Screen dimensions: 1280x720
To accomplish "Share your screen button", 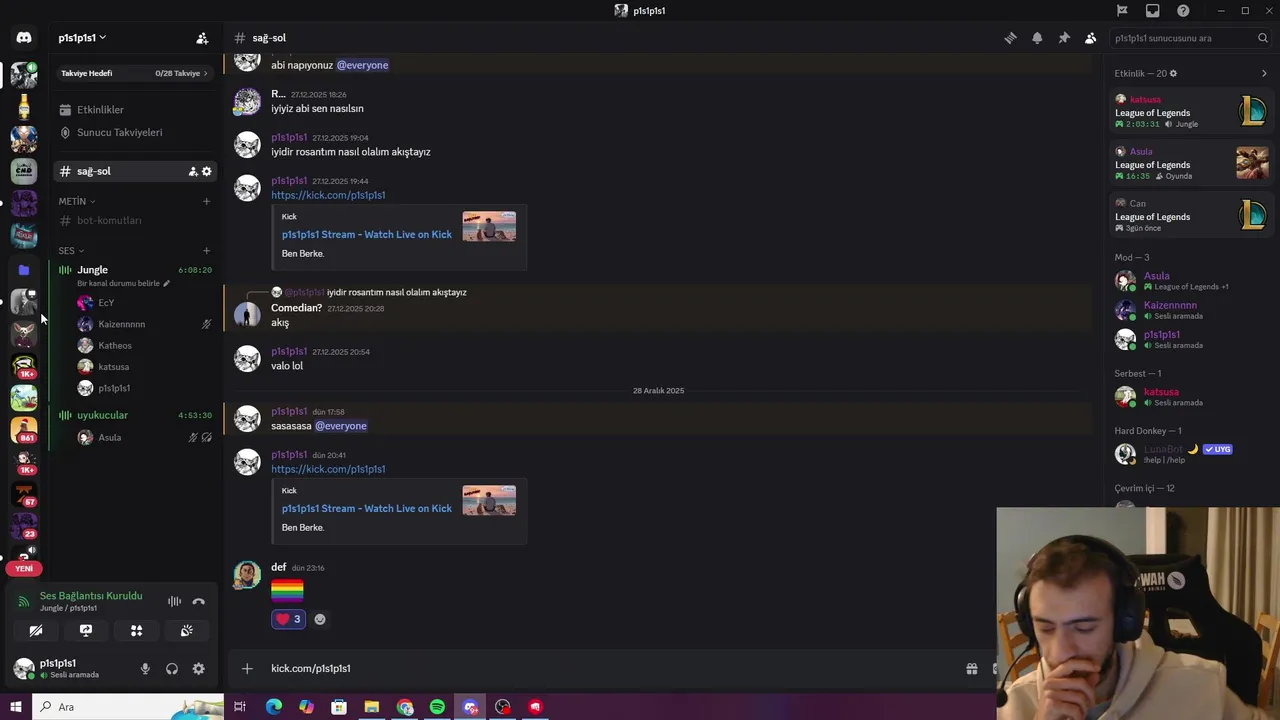I will click(x=86, y=631).
